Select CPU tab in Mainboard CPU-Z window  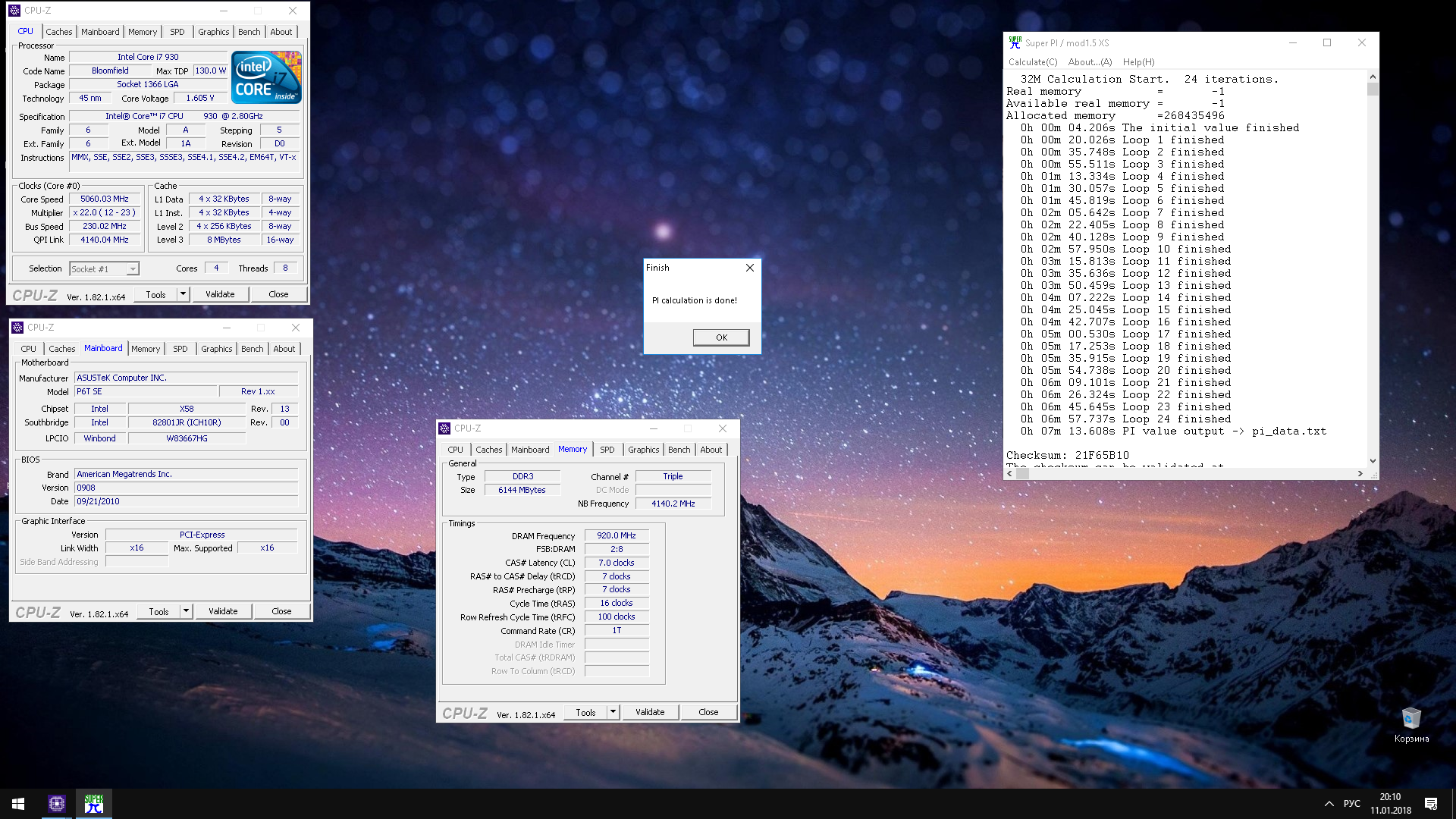coord(28,349)
